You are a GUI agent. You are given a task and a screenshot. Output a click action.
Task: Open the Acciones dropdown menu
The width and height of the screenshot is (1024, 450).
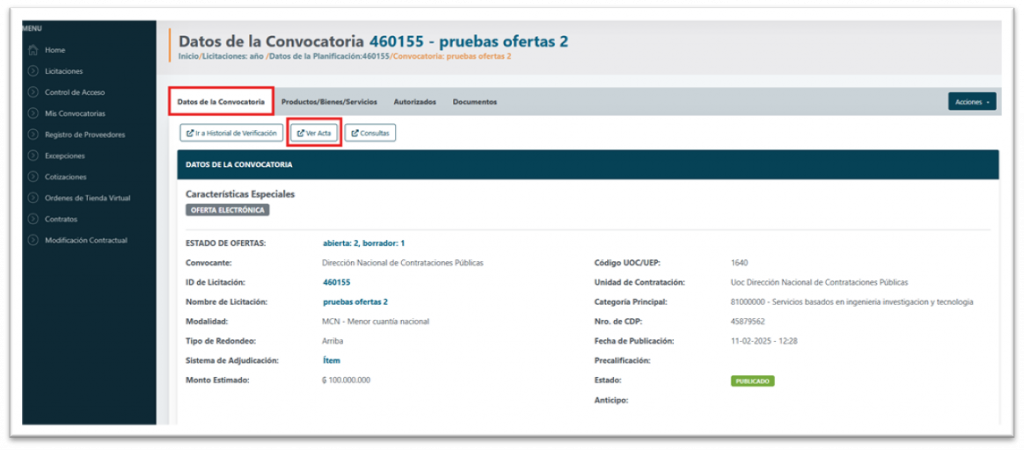coord(971,101)
